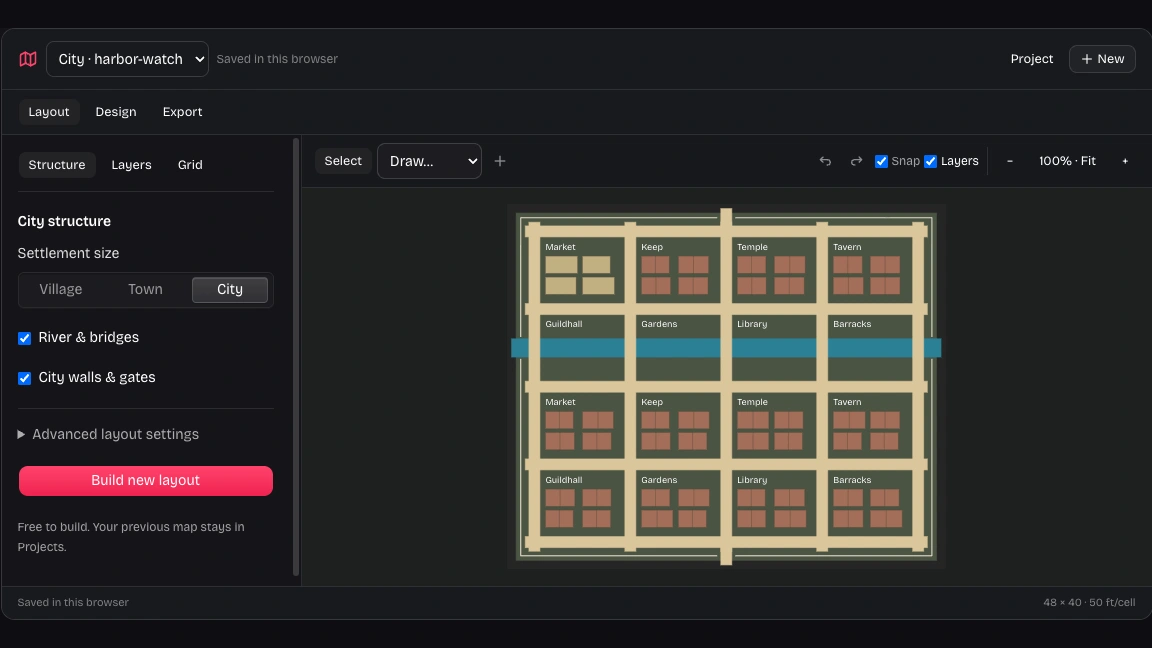Click the undo arrow icon

825,161
